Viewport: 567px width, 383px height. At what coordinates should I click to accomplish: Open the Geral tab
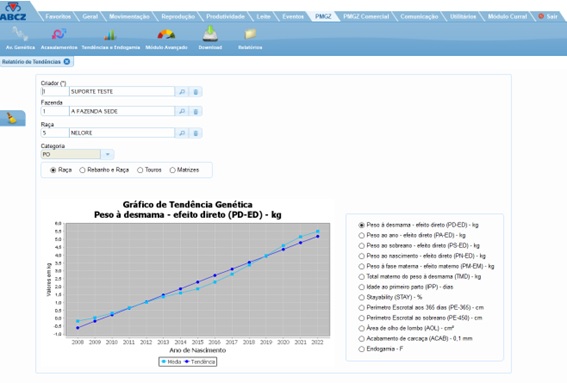click(x=90, y=16)
